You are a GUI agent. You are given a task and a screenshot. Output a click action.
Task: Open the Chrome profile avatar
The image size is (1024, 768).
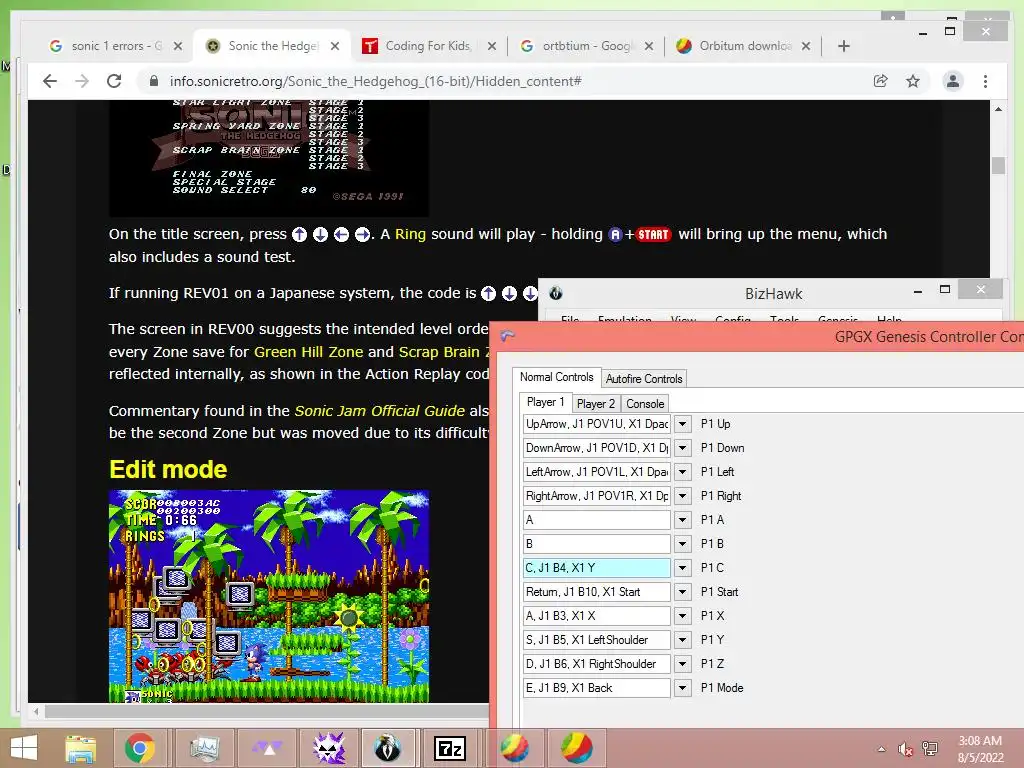tap(953, 81)
